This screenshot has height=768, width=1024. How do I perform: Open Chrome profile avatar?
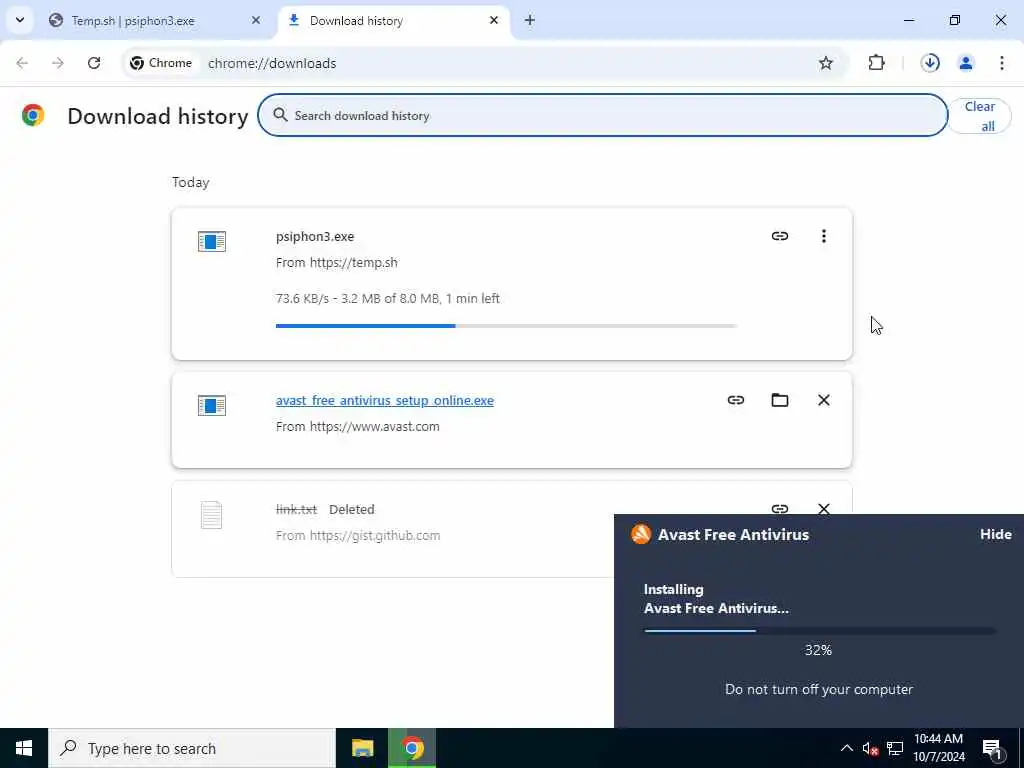tap(966, 63)
